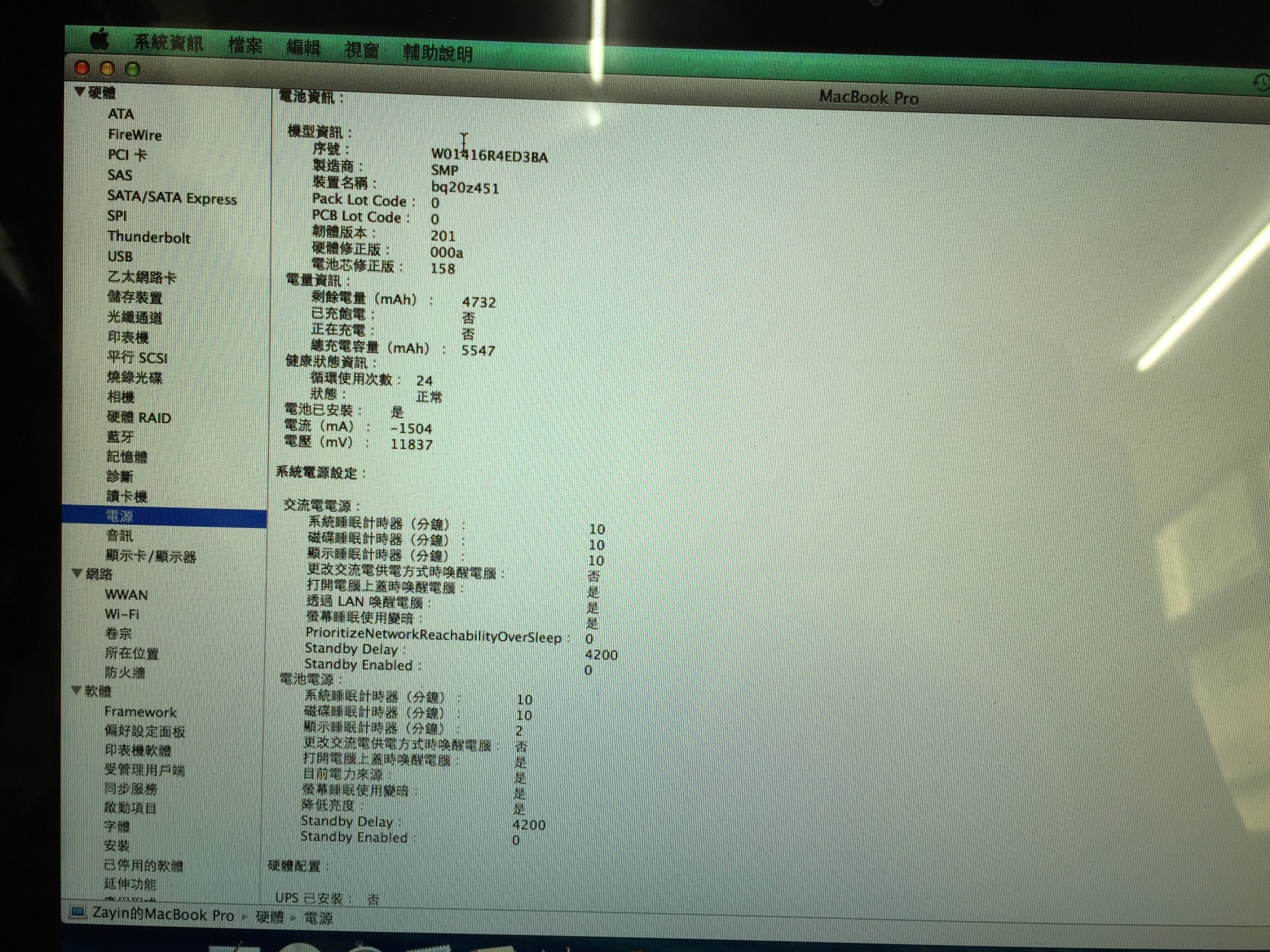Screen dimensions: 1270x952
Task: Click Zayin的MacBook Pro in path bar
Action: (x=163, y=914)
